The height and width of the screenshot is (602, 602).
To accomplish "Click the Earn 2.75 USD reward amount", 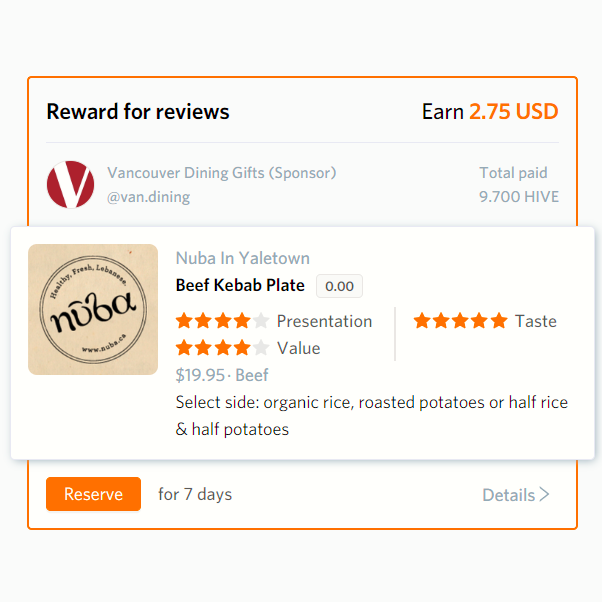I will pyautogui.click(x=490, y=112).
